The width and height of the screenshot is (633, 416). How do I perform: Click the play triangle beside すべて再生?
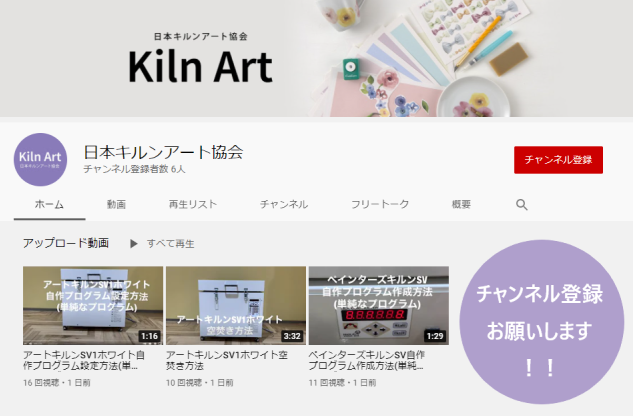click(x=134, y=244)
